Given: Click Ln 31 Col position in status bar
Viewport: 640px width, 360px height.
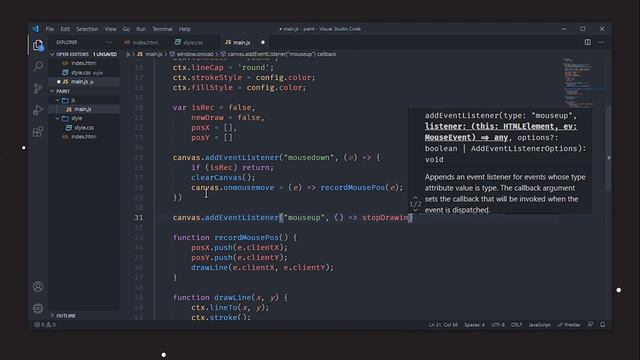Looking at the screenshot, I should (443, 325).
